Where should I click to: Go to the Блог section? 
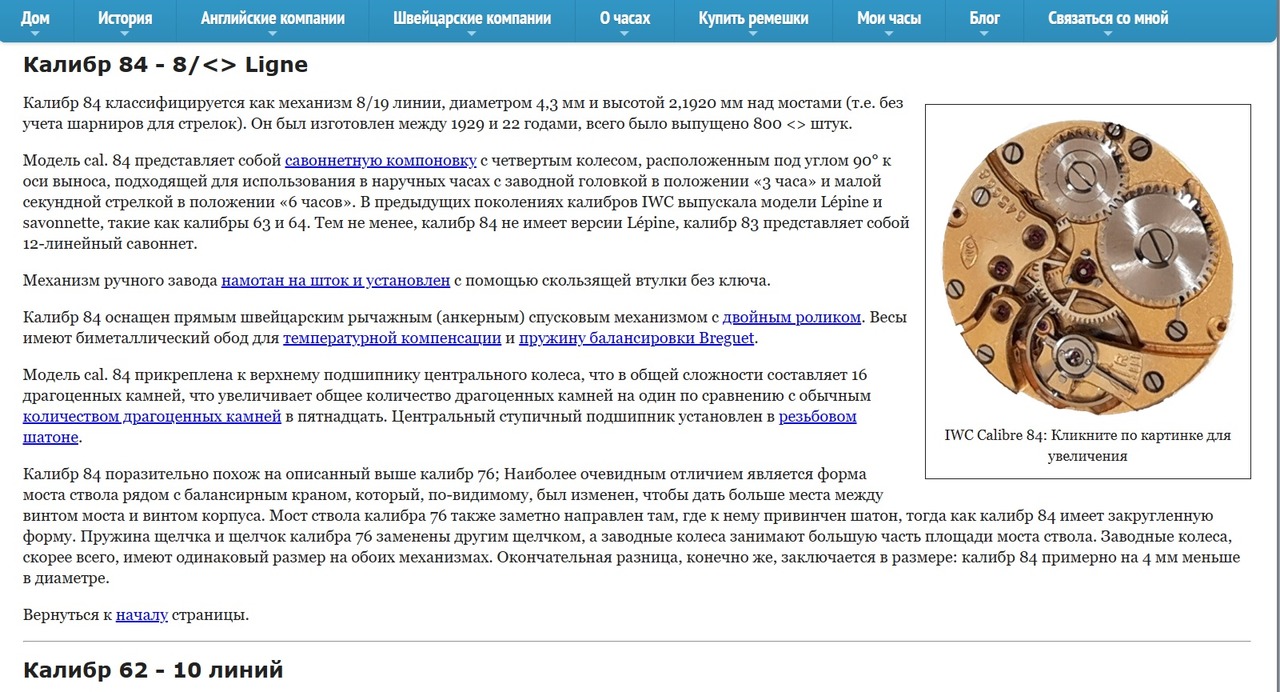(984, 18)
